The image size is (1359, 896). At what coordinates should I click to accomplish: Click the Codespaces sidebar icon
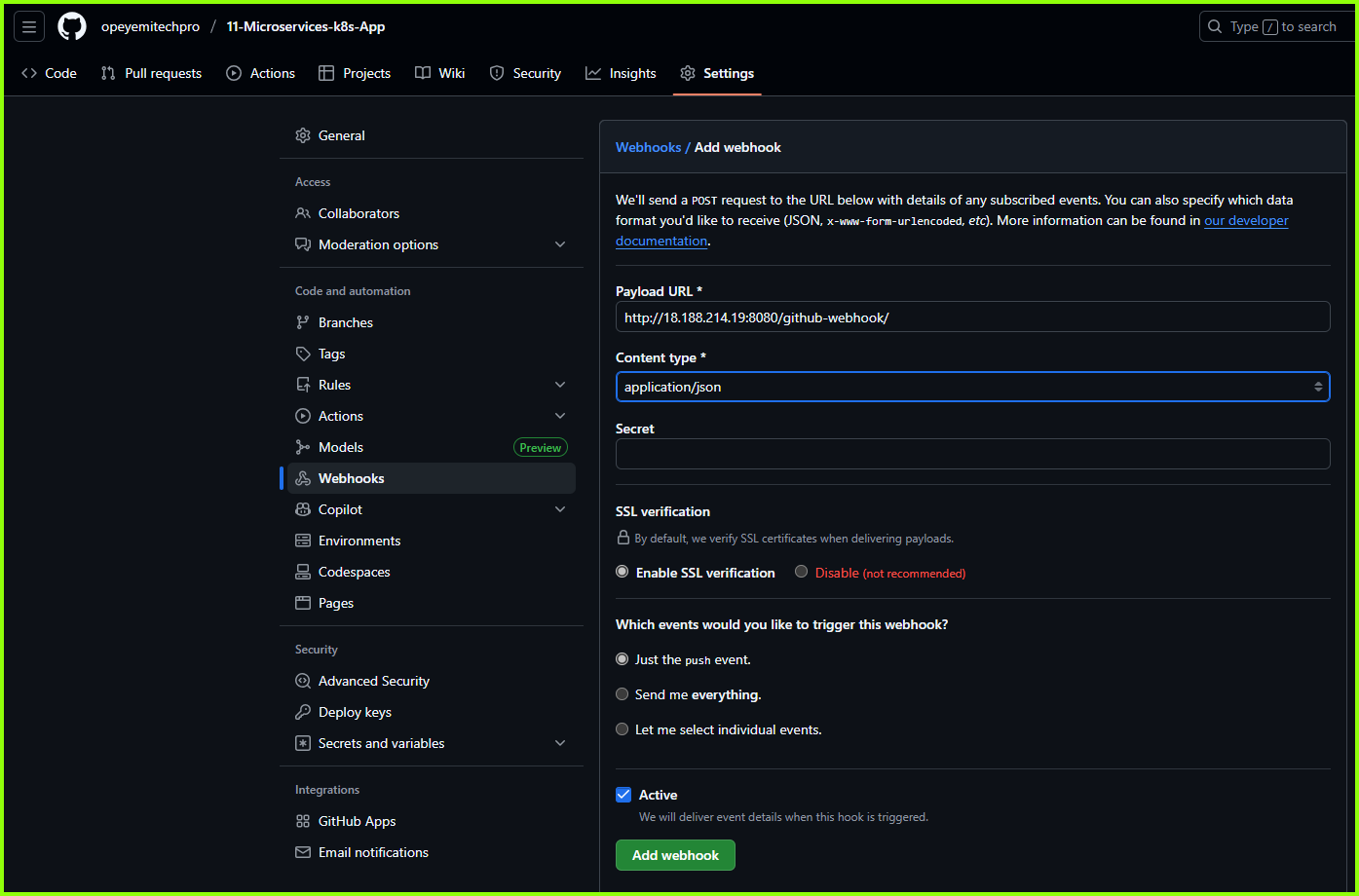point(303,572)
